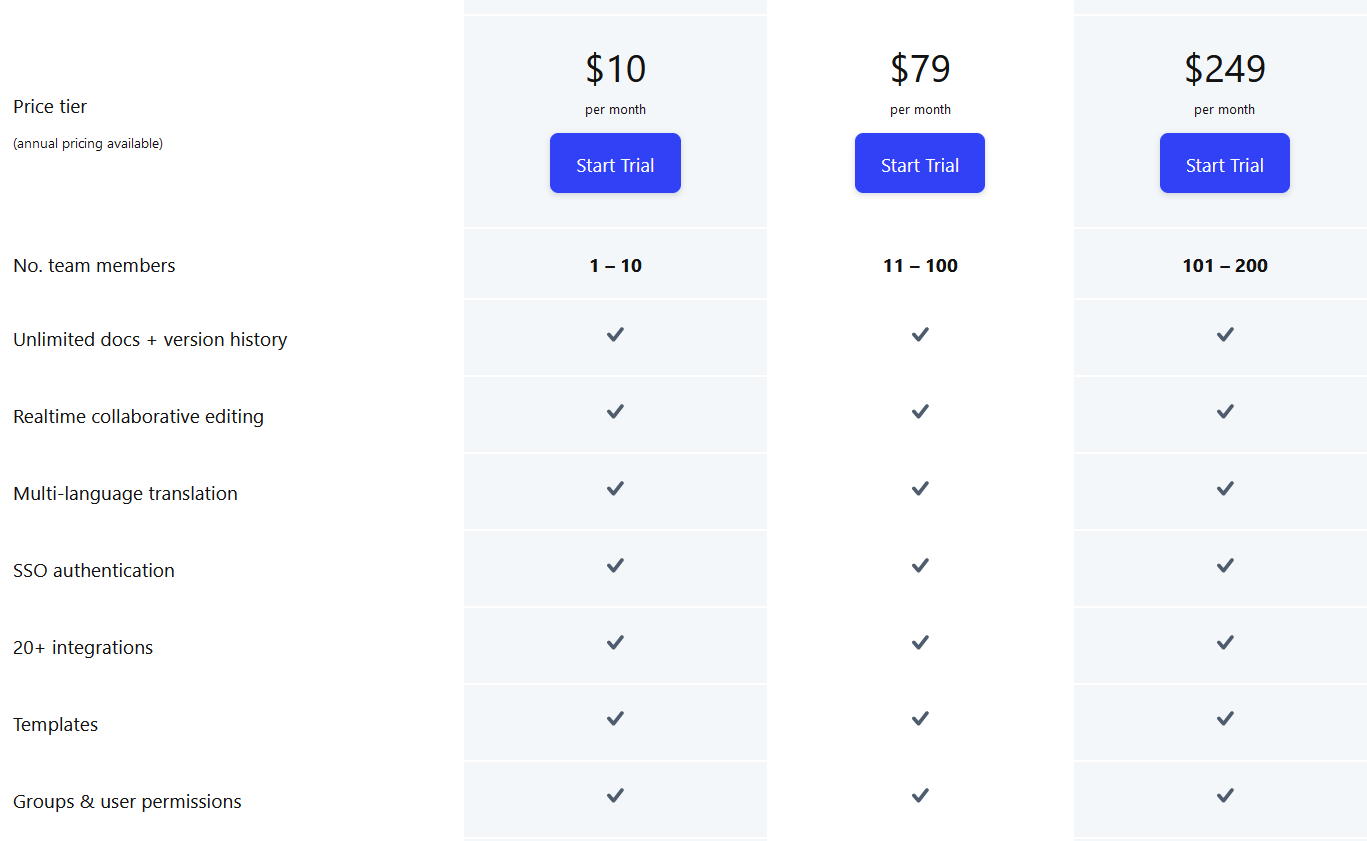The height and width of the screenshot is (841, 1367).
Task: Click the Multi-language translation checkmark in the $10 tier
Action: tap(615, 489)
